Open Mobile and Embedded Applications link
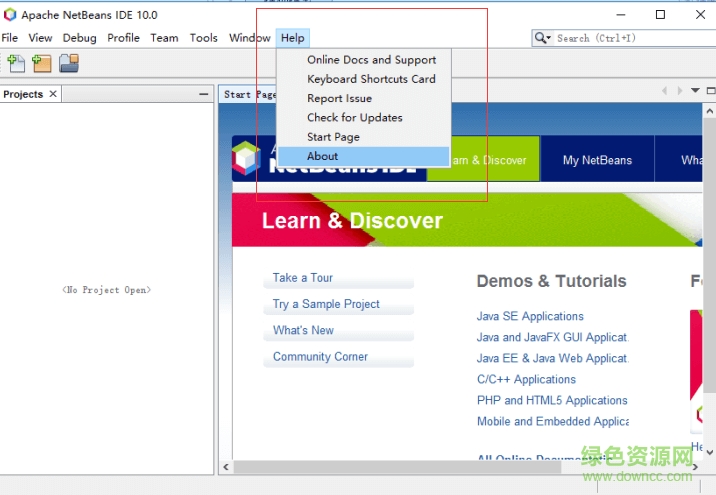The image size is (716, 495). tap(553, 421)
